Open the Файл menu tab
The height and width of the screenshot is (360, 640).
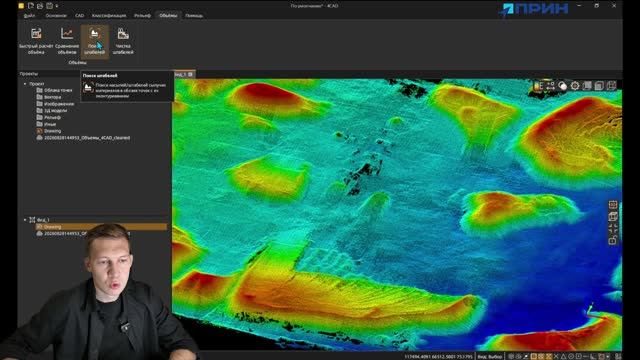pyautogui.click(x=29, y=16)
